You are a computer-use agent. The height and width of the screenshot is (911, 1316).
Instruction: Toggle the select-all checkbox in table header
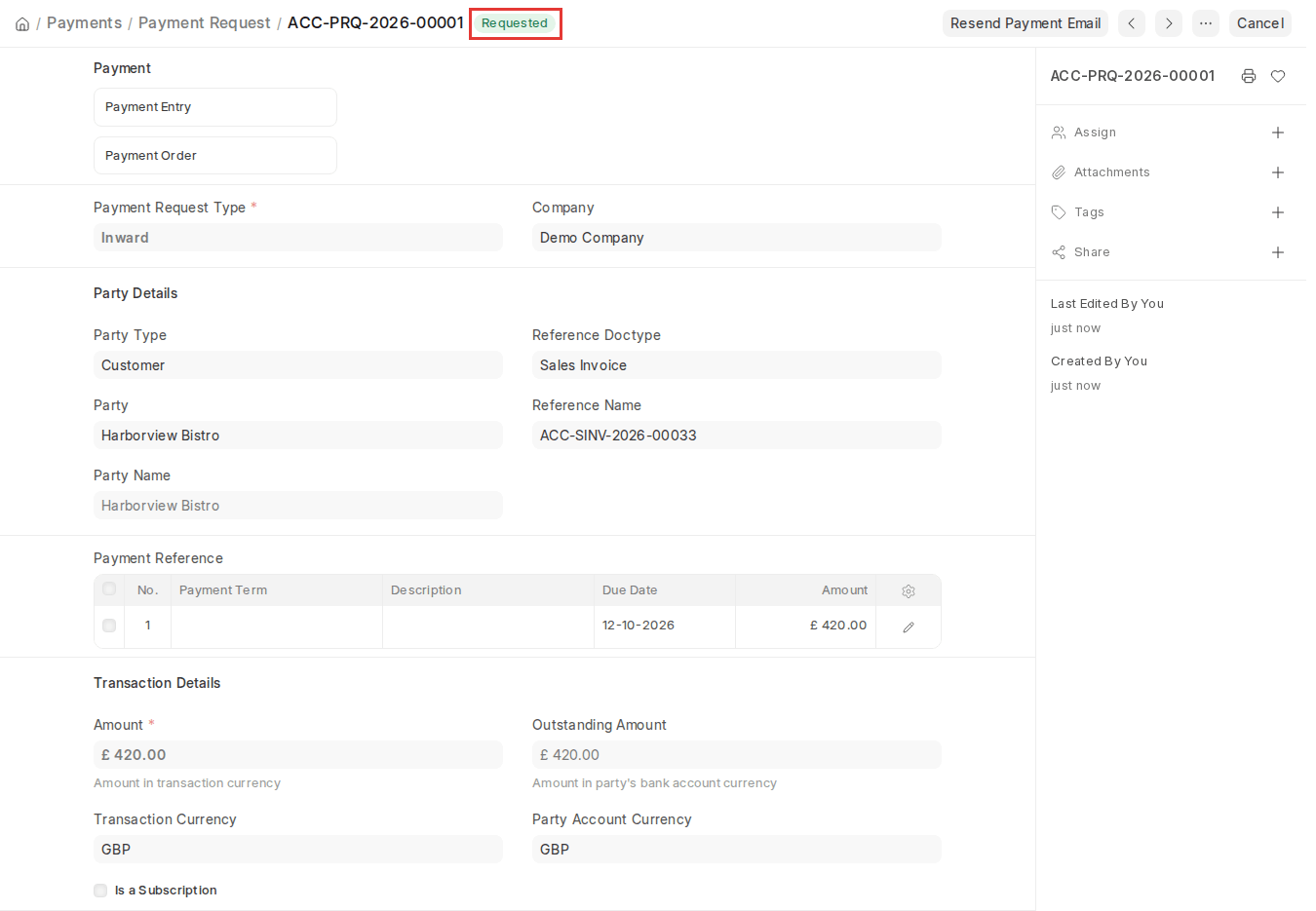tap(109, 589)
